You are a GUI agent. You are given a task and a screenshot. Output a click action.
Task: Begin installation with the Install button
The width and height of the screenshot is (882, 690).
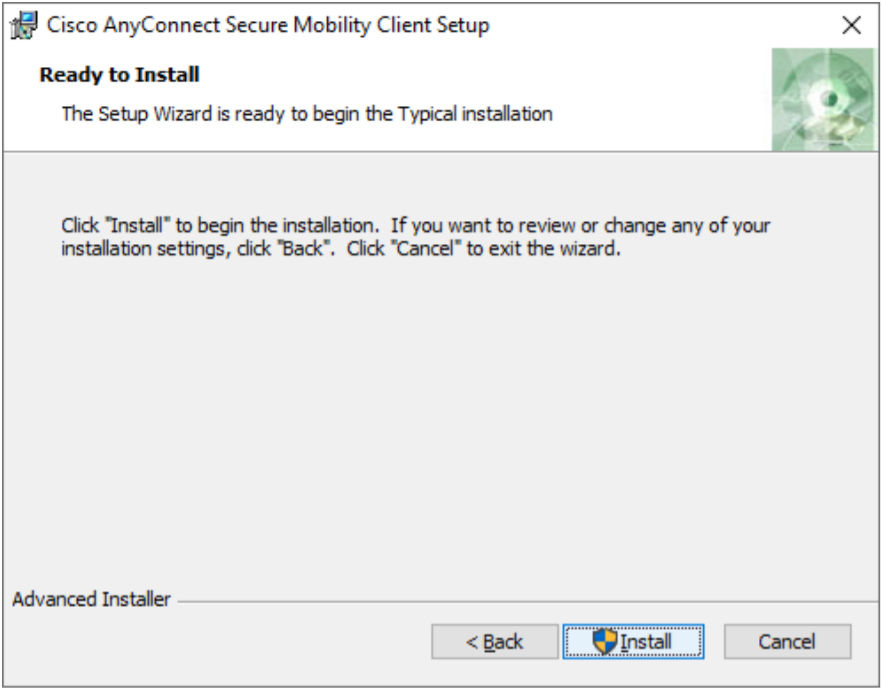[633, 641]
